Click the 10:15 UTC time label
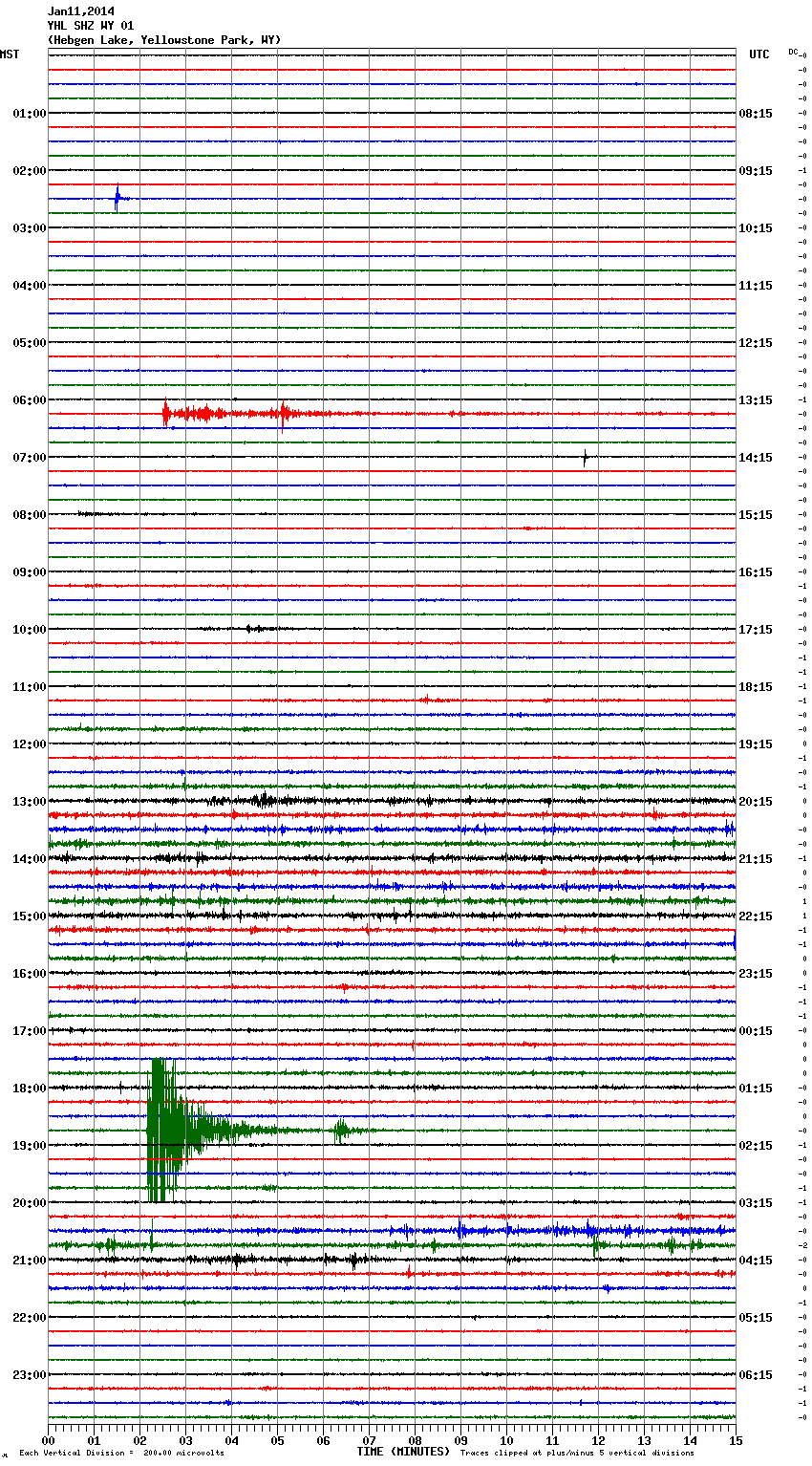This screenshot has height=1466, width=812. pos(756,228)
